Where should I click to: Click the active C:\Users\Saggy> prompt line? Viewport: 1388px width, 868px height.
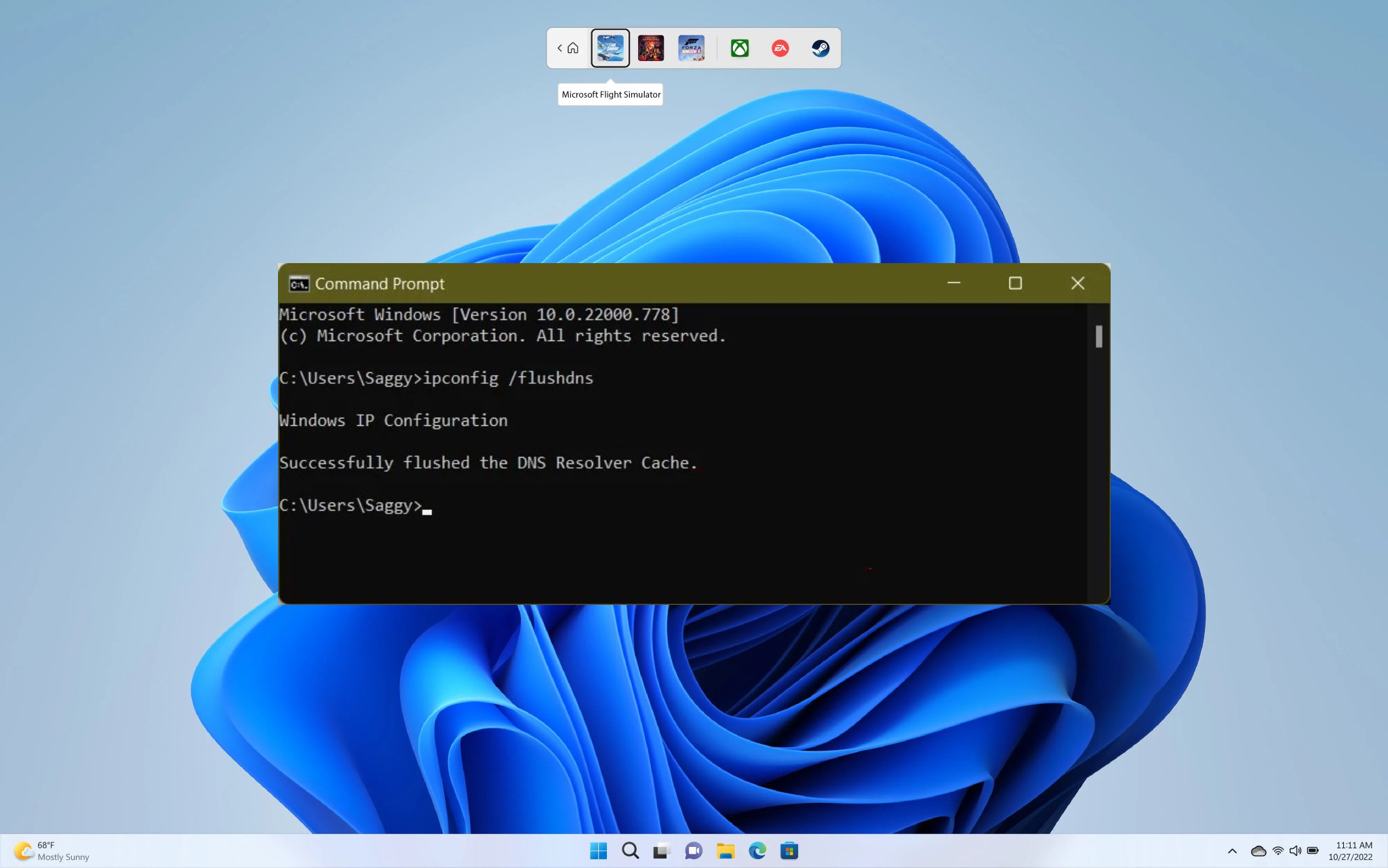pyautogui.click(x=355, y=506)
